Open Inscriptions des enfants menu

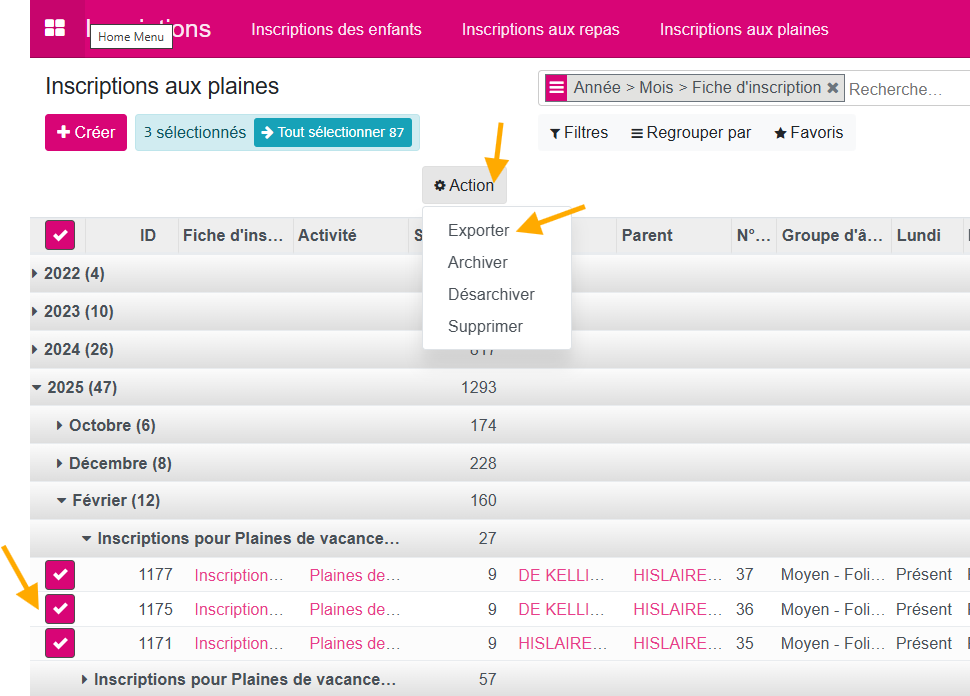tap(336, 29)
